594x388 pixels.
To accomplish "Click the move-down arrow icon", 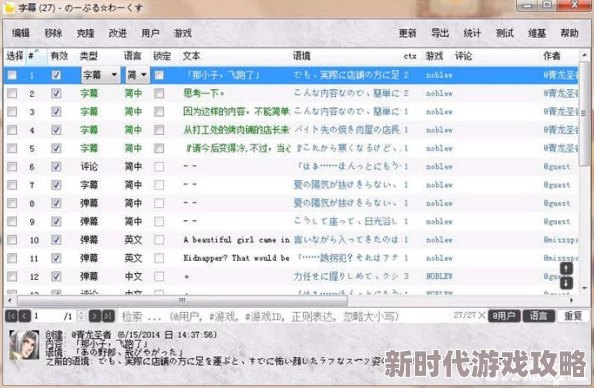I will click(x=566, y=283).
